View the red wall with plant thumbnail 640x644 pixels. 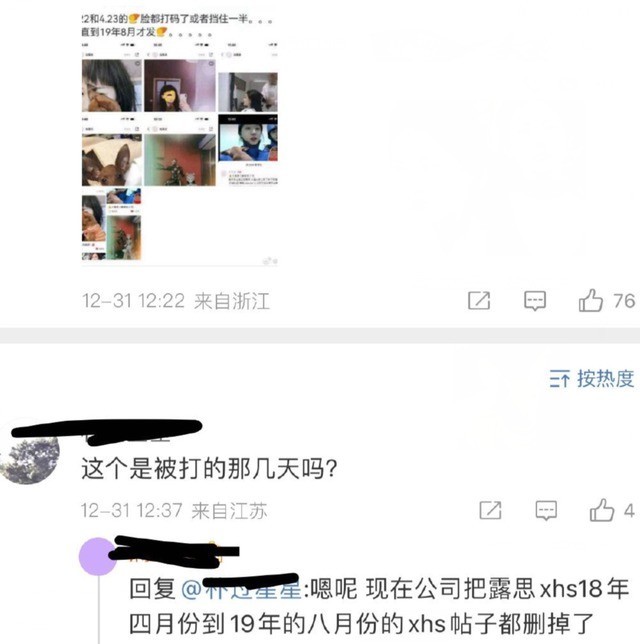click(180, 160)
